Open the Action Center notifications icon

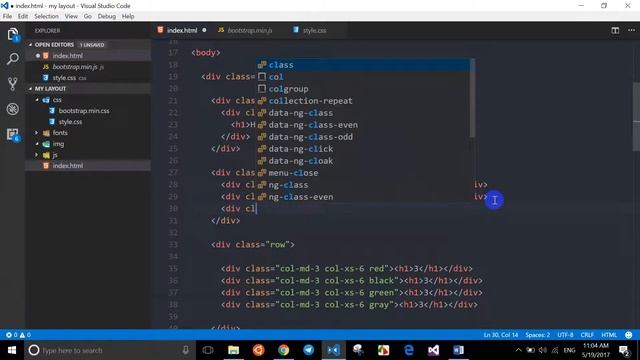[x=624, y=350]
